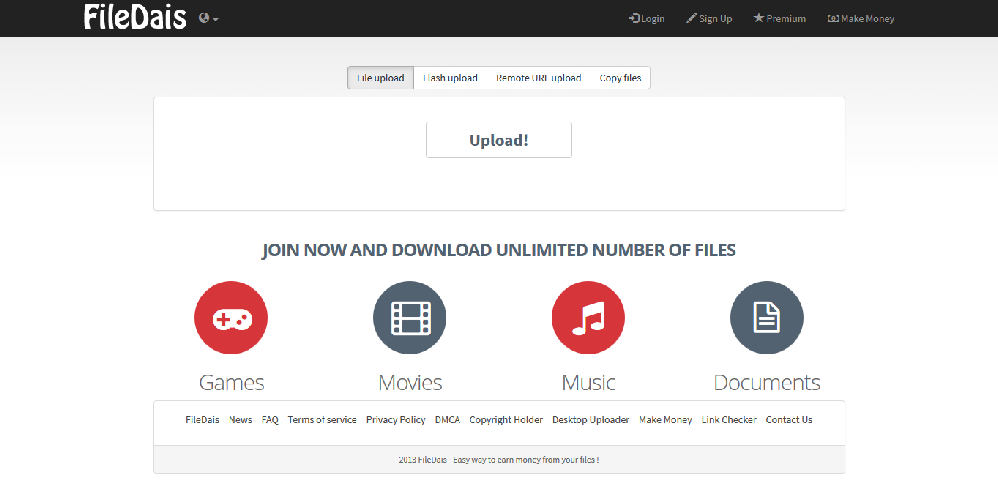
Task: Open the Link Checker link
Action: click(x=729, y=420)
